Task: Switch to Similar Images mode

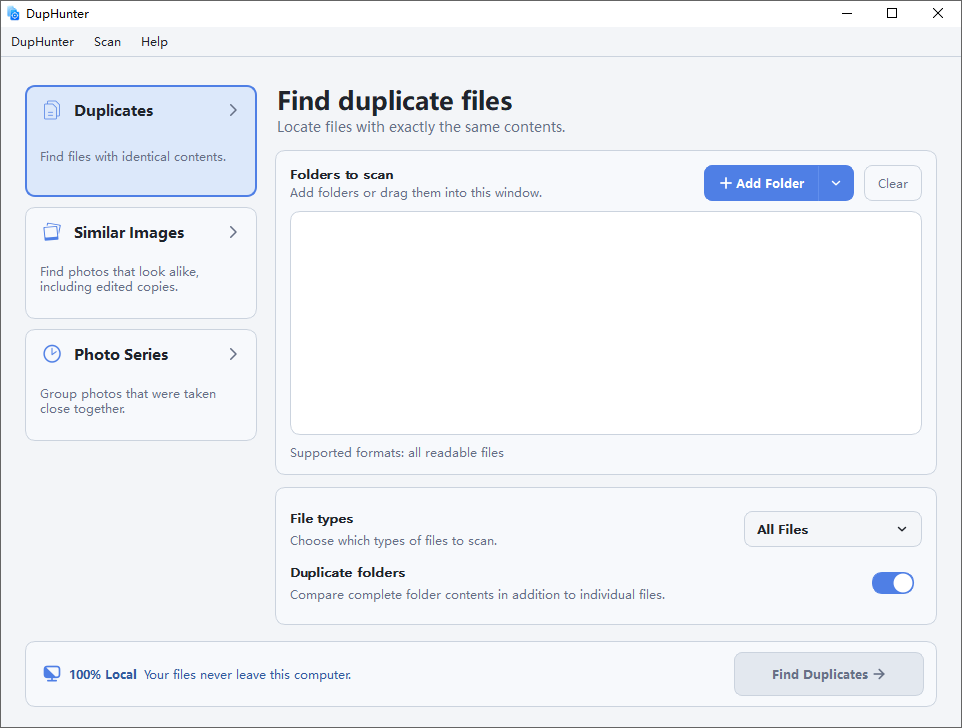Action: pyautogui.click(x=141, y=263)
